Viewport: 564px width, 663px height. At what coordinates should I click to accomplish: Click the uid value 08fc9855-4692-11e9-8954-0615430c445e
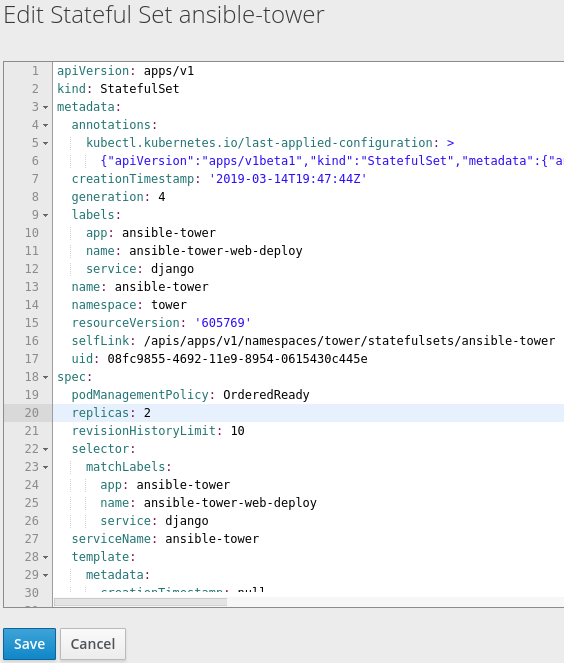(237, 359)
